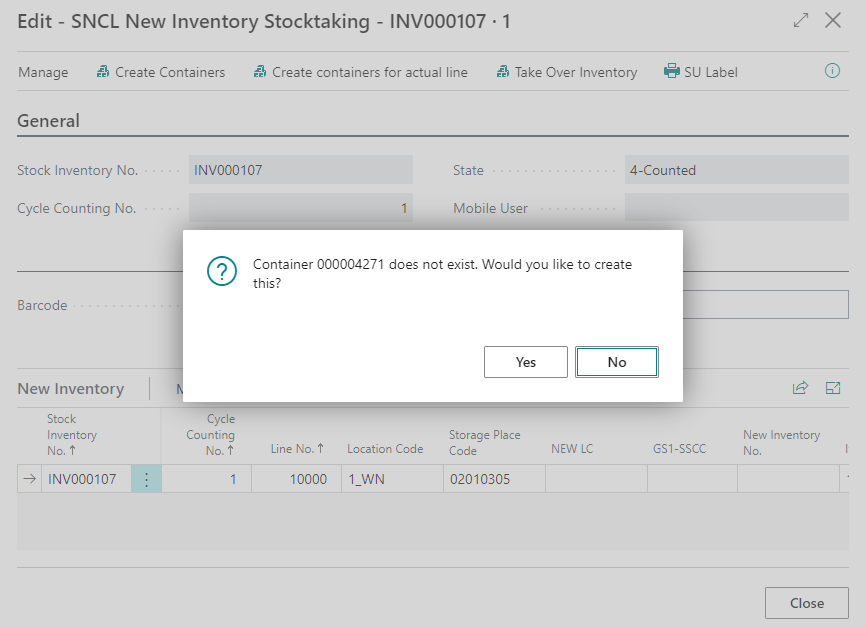The width and height of the screenshot is (866, 628).
Task: Click the State field showing 4-Counted
Action: coord(736,170)
